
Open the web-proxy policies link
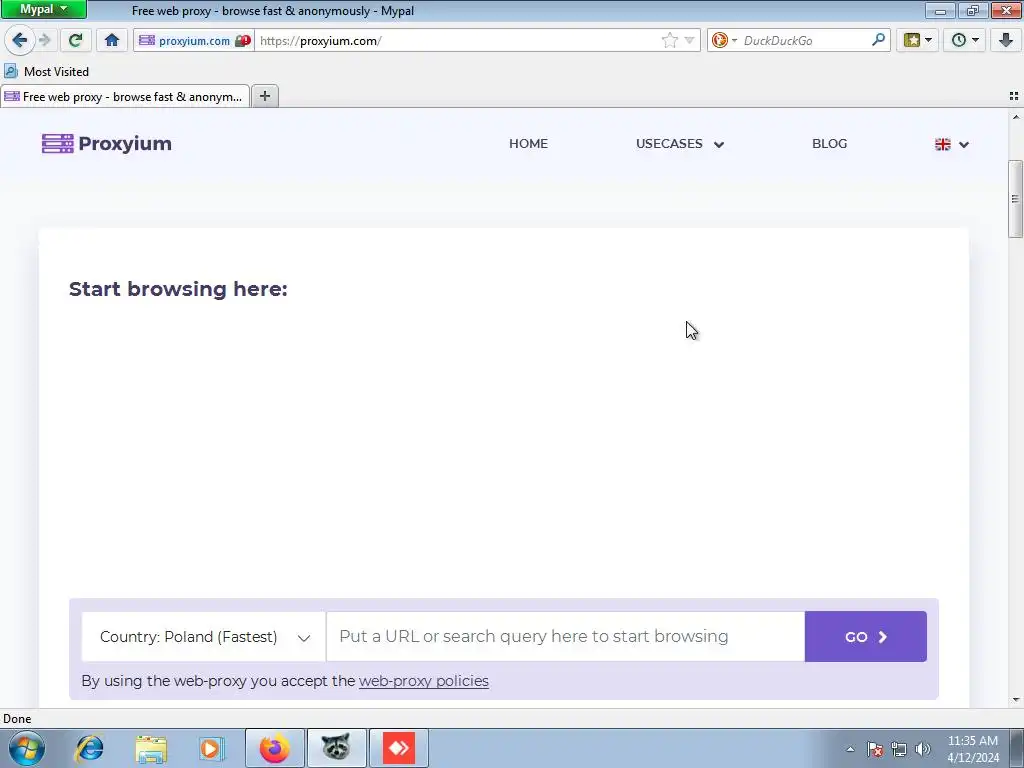click(x=423, y=680)
